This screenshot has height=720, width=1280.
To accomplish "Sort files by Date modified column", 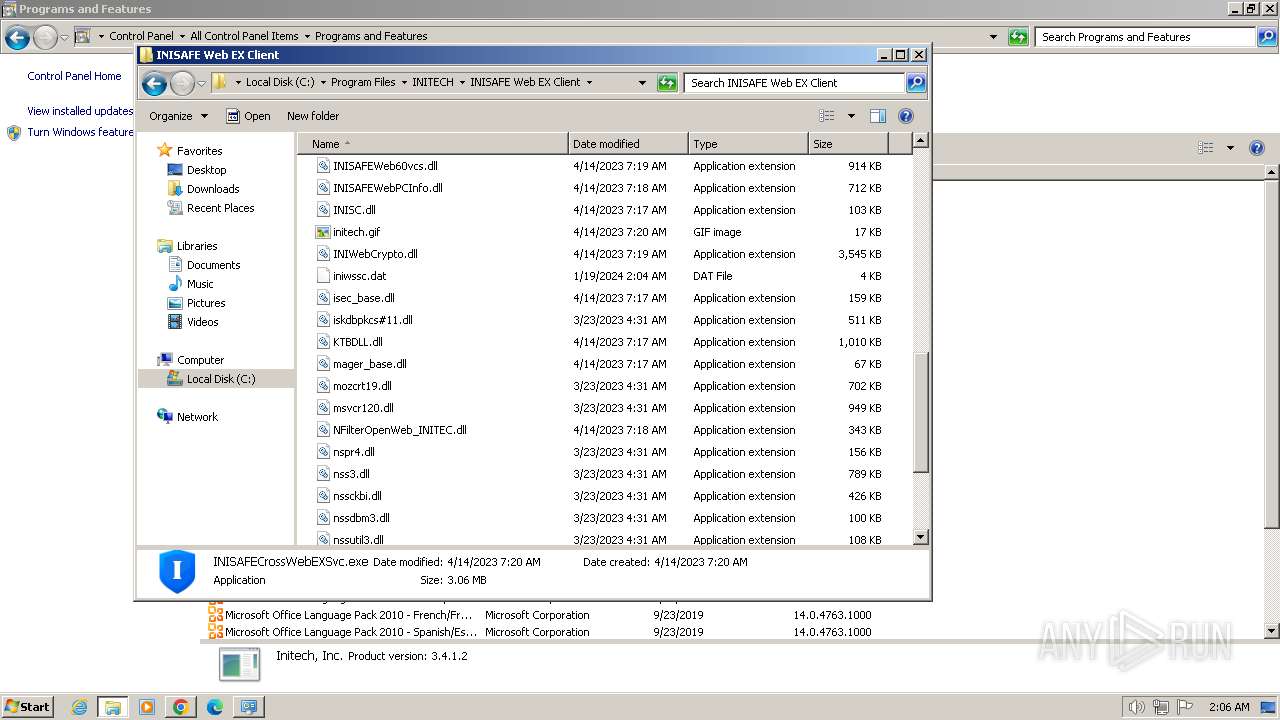I will point(628,144).
